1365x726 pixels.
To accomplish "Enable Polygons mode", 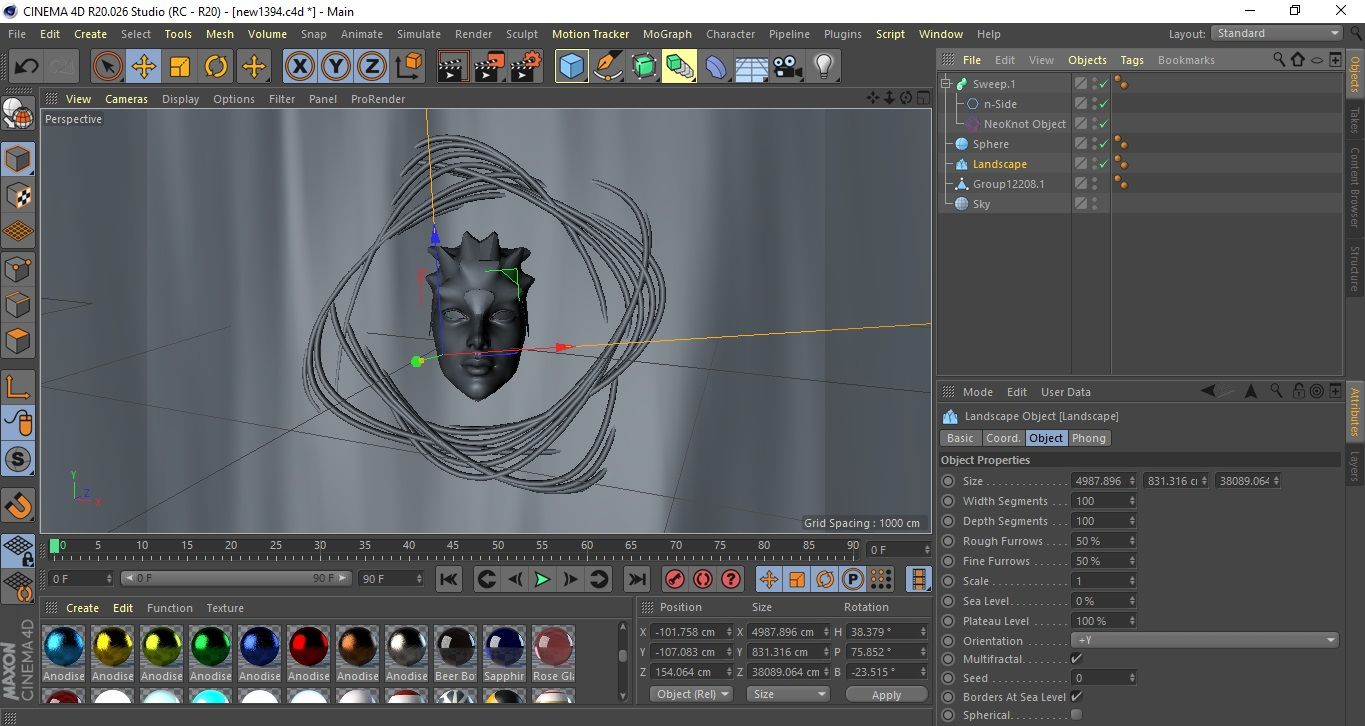I will pyautogui.click(x=18, y=341).
